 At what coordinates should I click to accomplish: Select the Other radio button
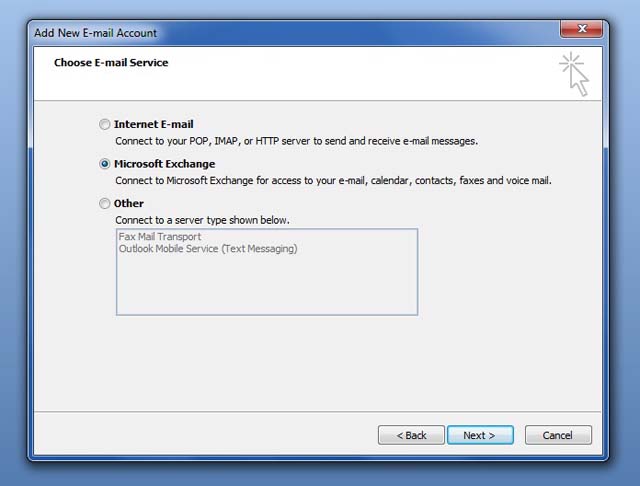click(x=104, y=203)
